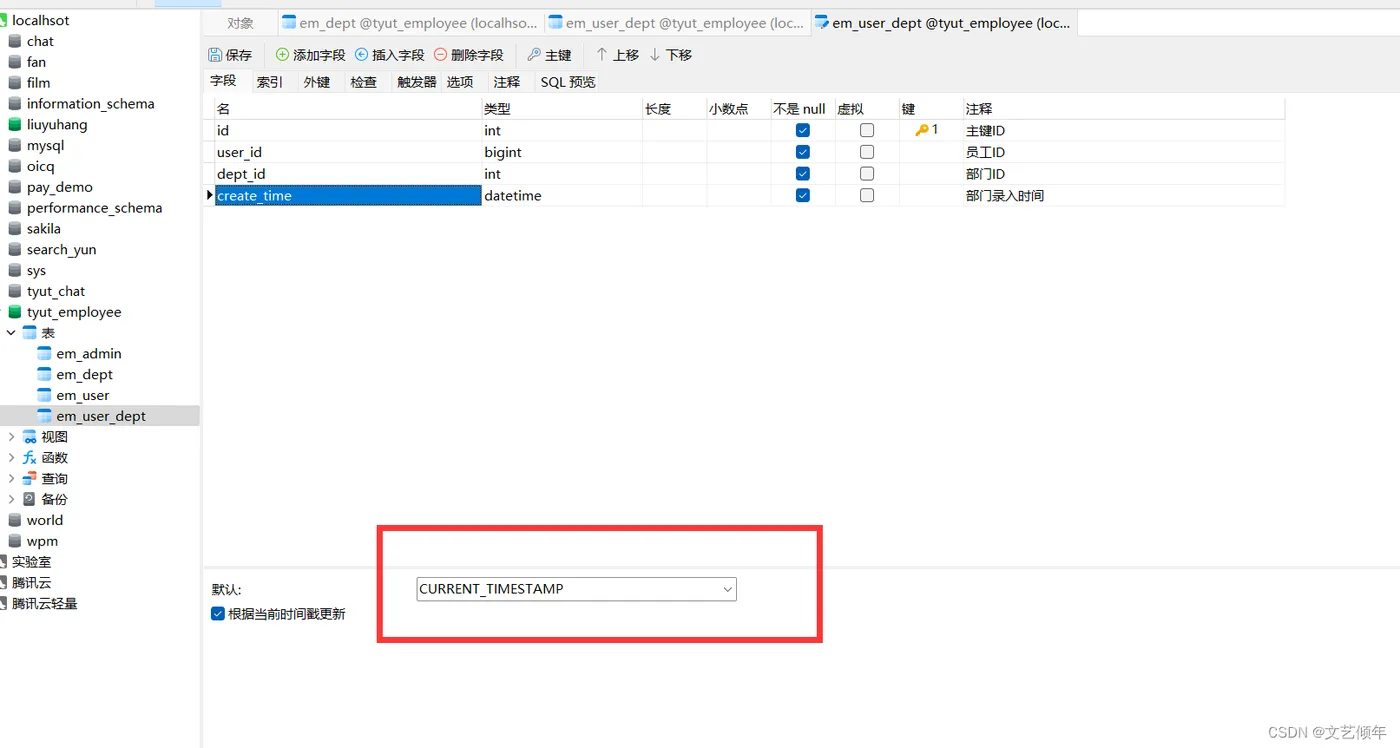
Task: Toggle the 根据当前时间戳更新 checkbox
Action: coord(218,614)
